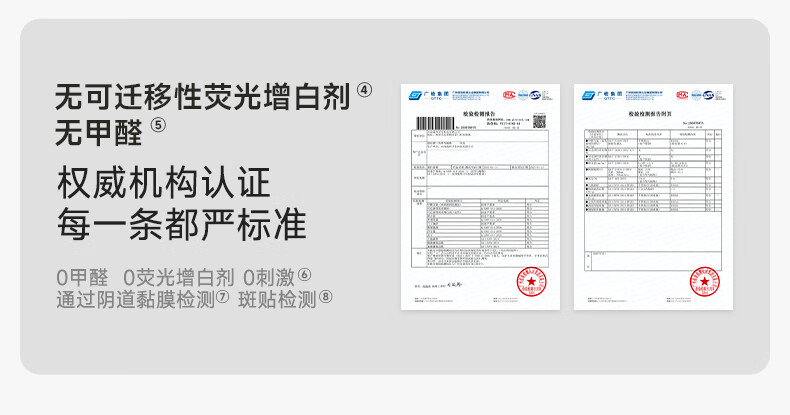Click the 0甲醛 gray label
The image size is (790, 415).
click(x=82, y=278)
